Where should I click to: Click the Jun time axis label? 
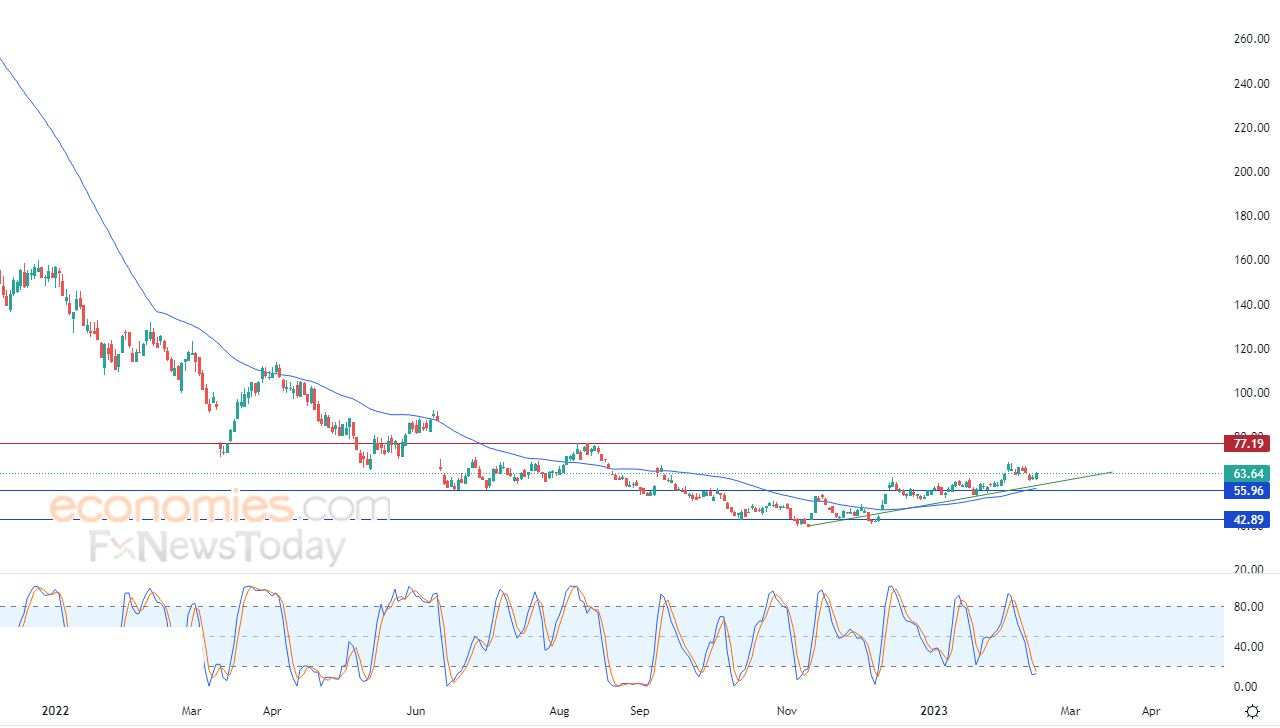[x=417, y=711]
